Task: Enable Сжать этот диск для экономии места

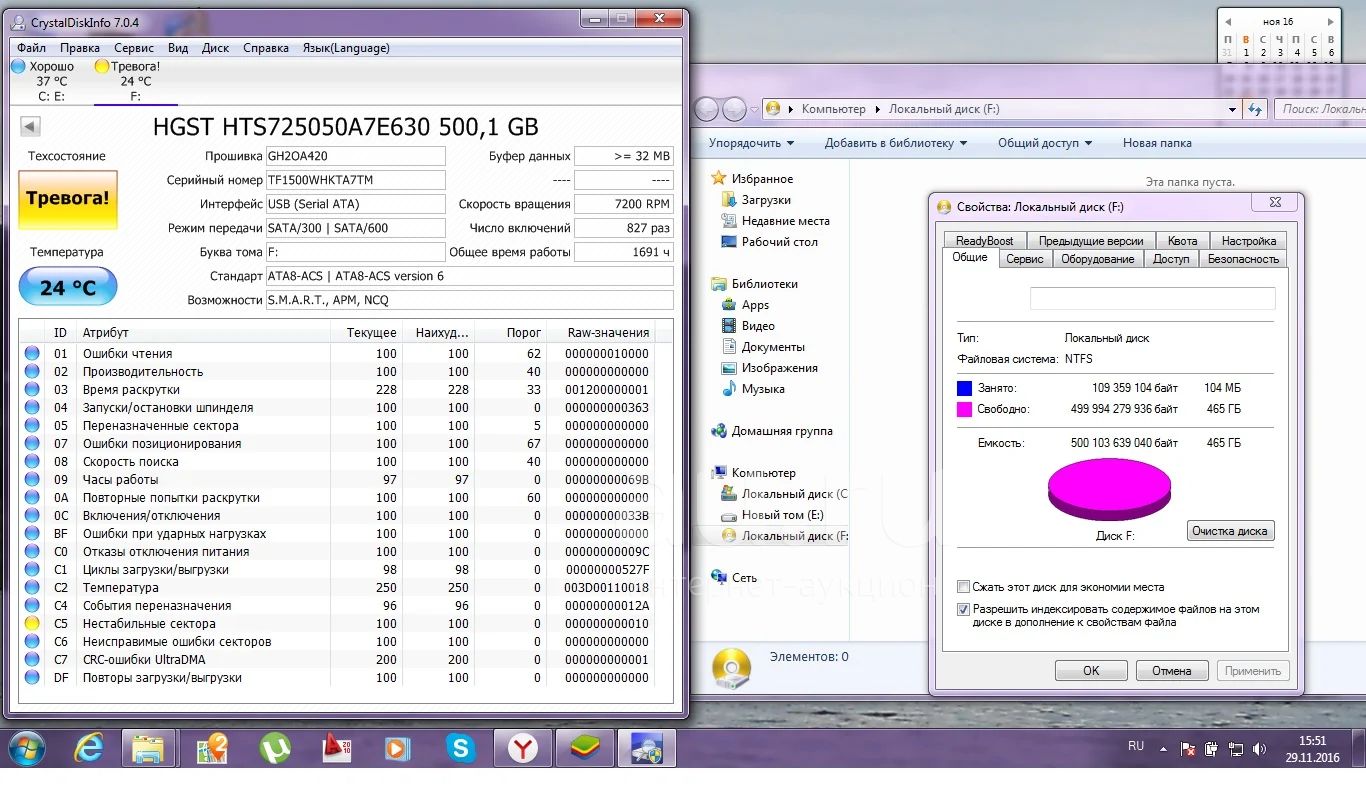Action: click(x=963, y=587)
